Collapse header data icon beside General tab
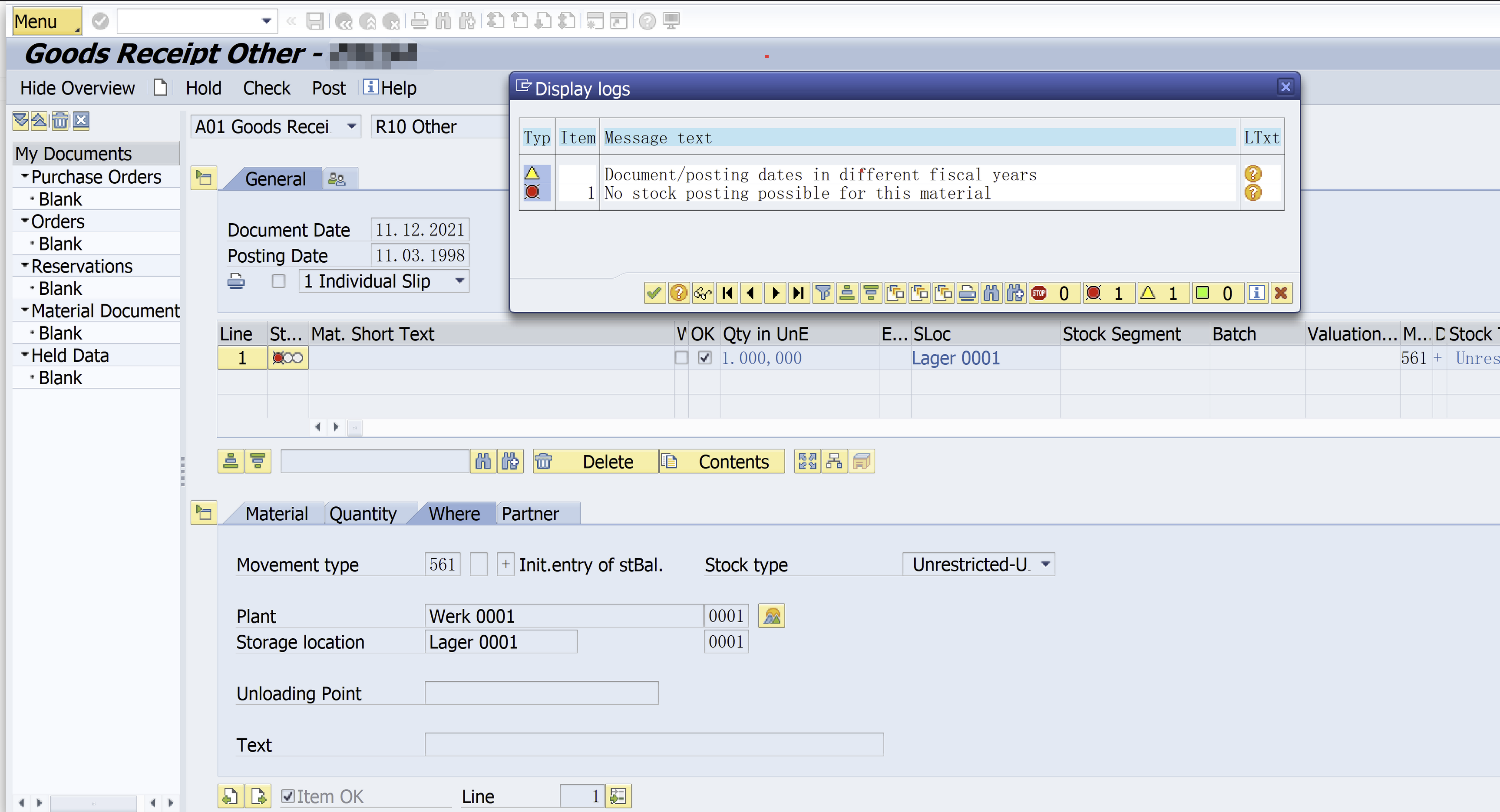This screenshot has width=1500, height=812. click(204, 178)
